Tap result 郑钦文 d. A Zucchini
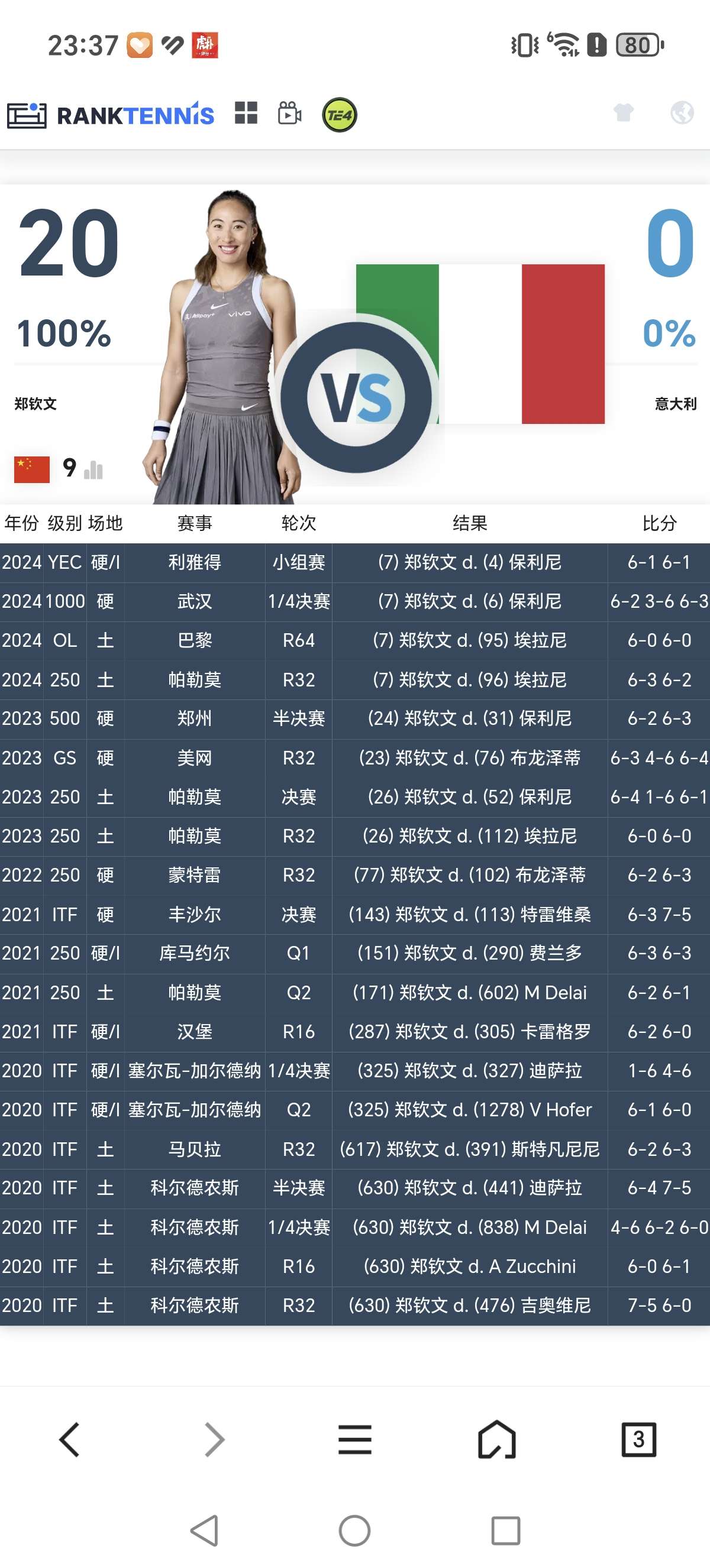The image size is (710, 1568). 470,1266
